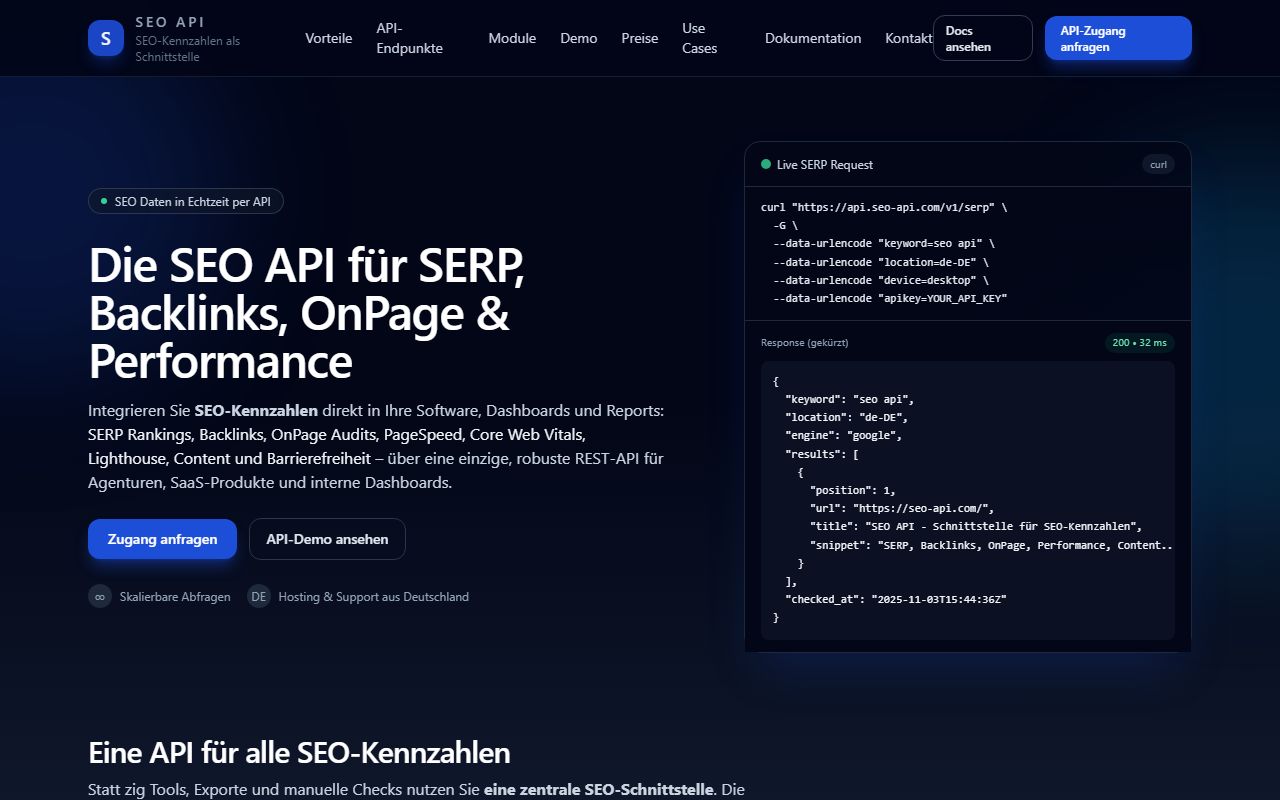1280x800 pixels.
Task: Click the "url": "https://seo-api.com/" response line
Action: pos(902,508)
